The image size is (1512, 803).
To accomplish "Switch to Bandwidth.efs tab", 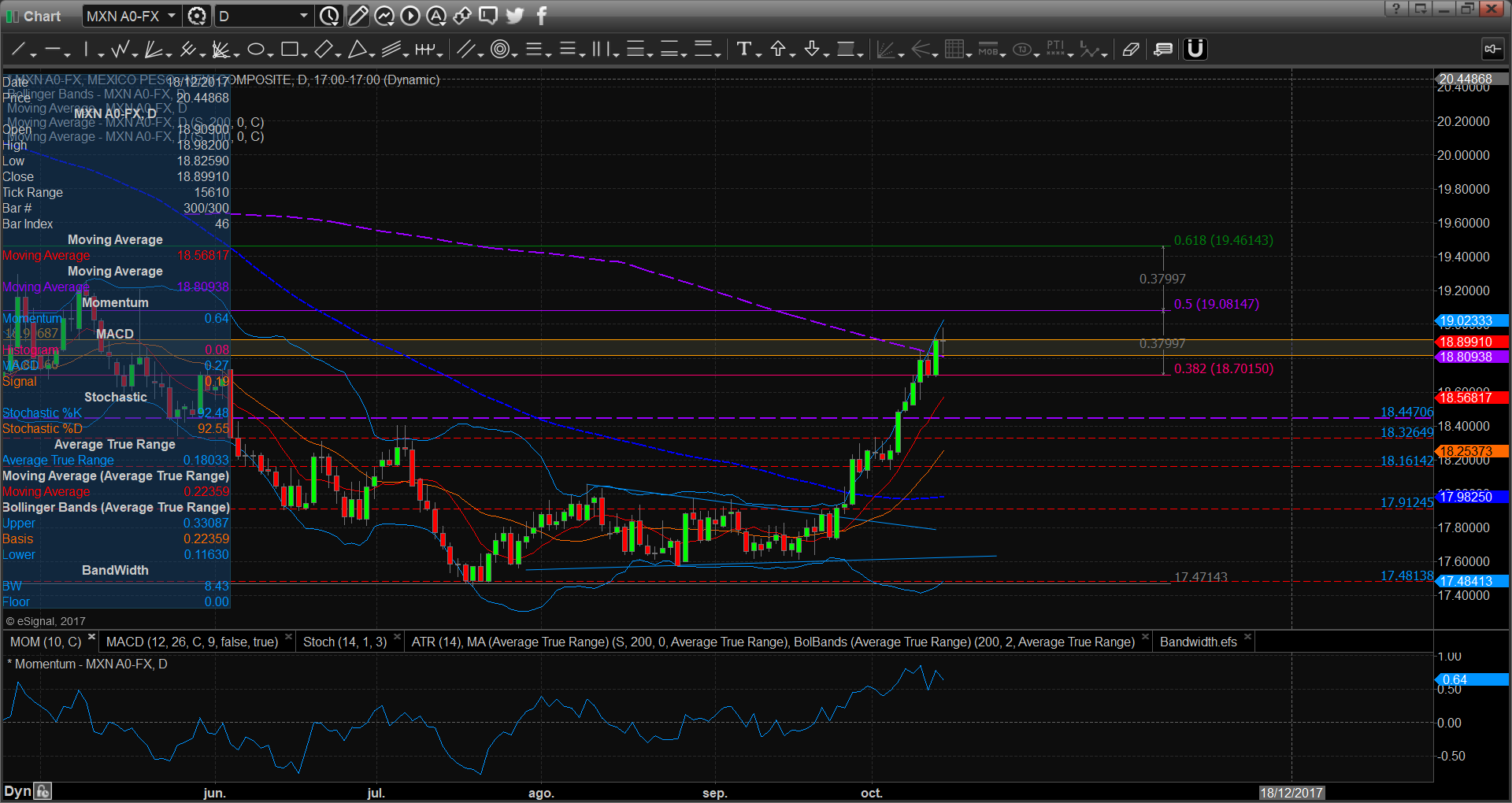I will pyautogui.click(x=1199, y=642).
